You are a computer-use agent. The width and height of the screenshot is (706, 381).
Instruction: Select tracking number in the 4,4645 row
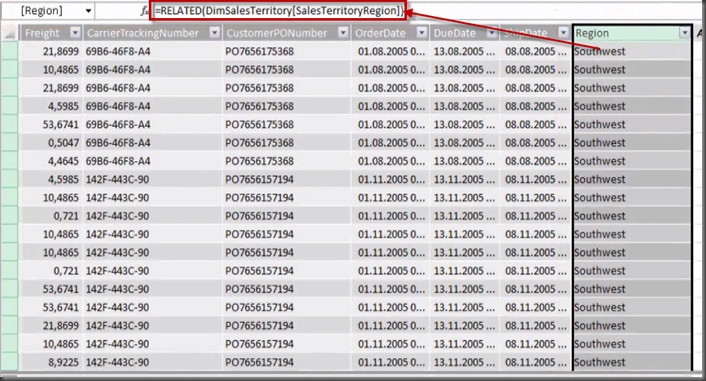(153, 161)
